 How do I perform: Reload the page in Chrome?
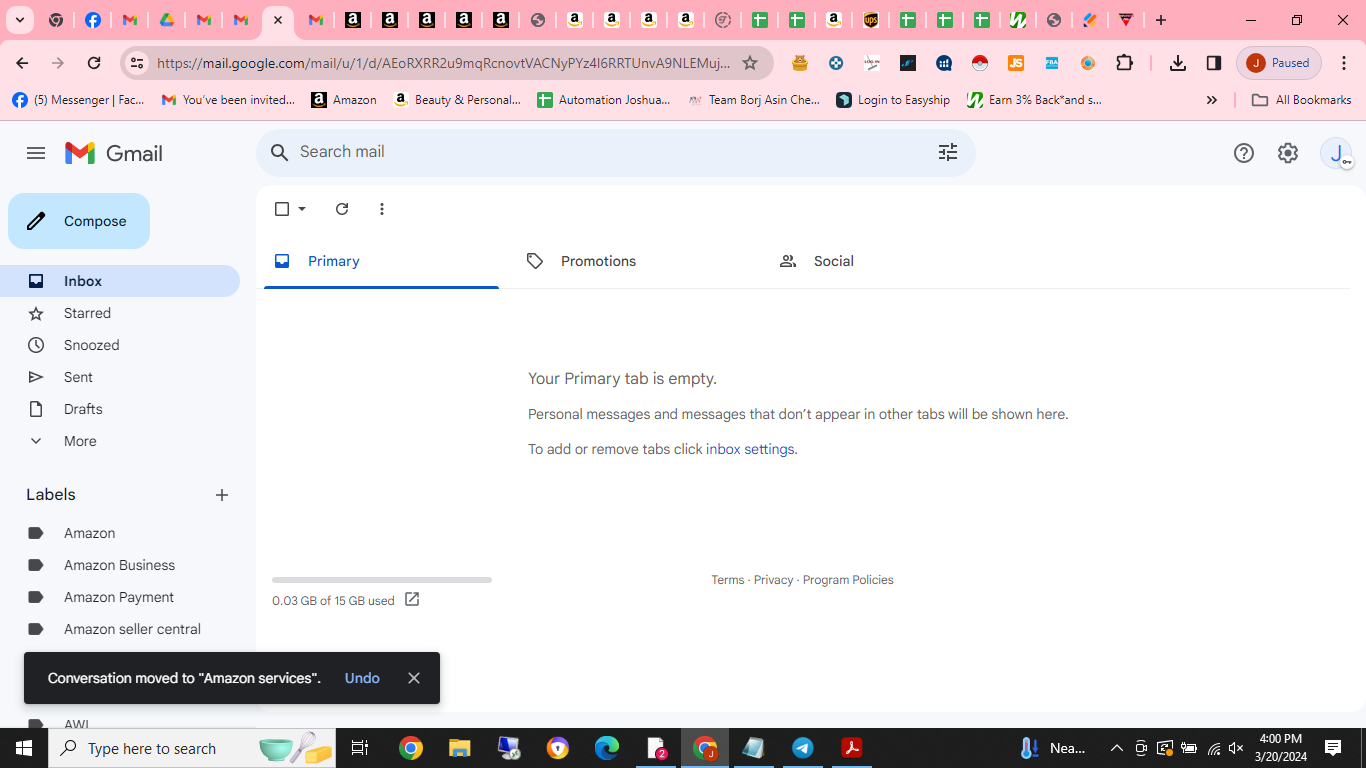(x=94, y=63)
